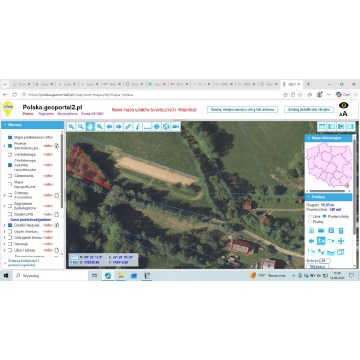360x360 pixels.
Task: Click the map link chain icon
Action: tap(128, 127)
